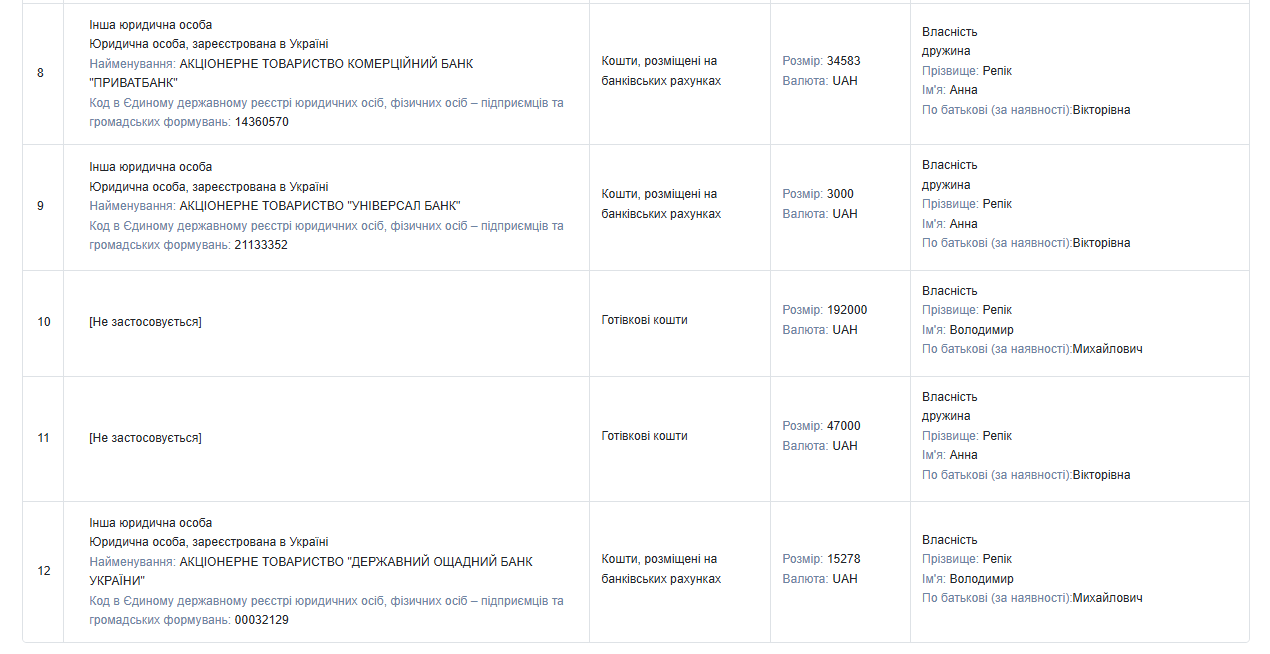Click the amount 192000
The image size is (1270, 654).
[x=847, y=310]
